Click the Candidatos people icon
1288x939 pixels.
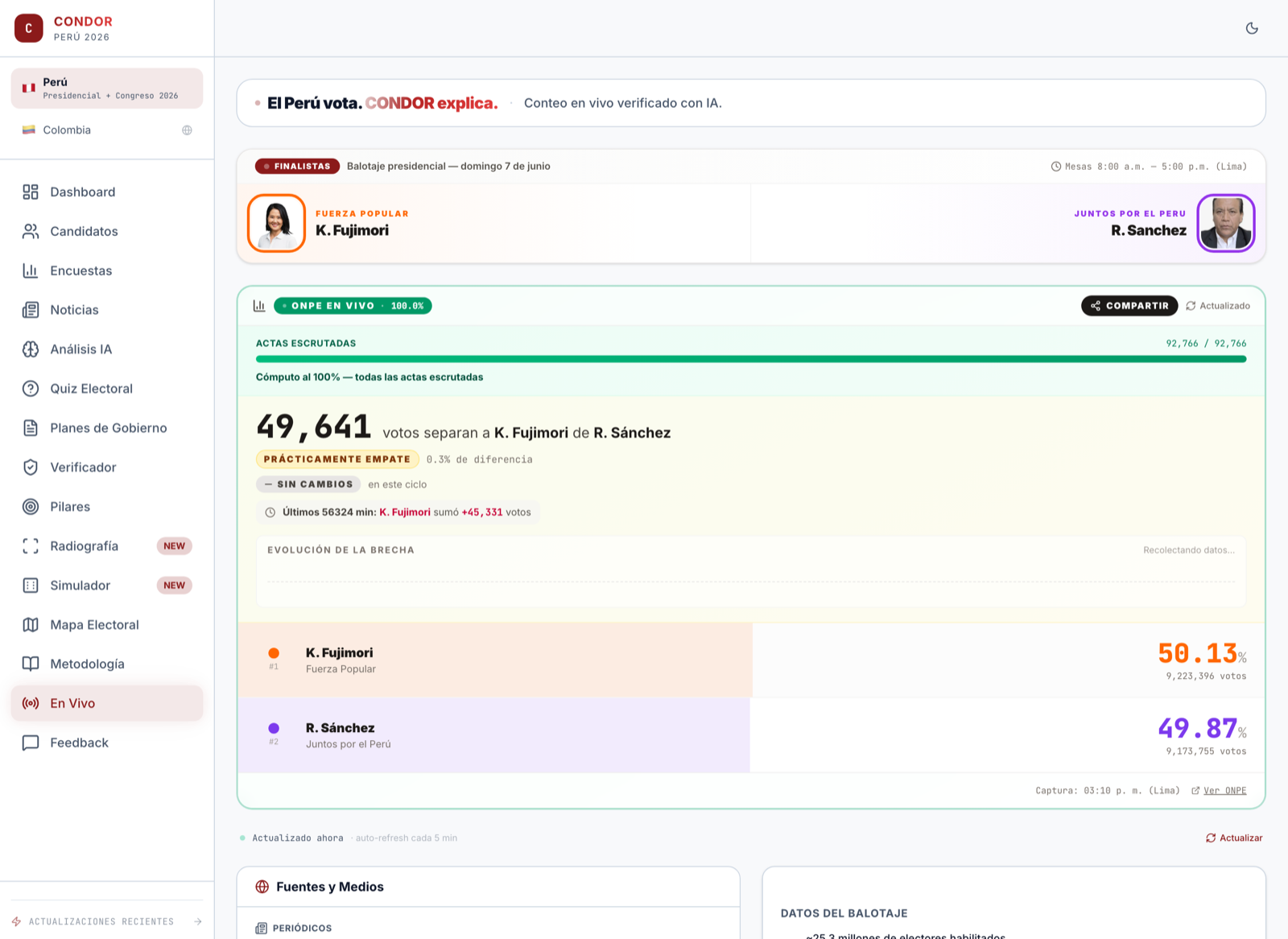[x=31, y=231]
